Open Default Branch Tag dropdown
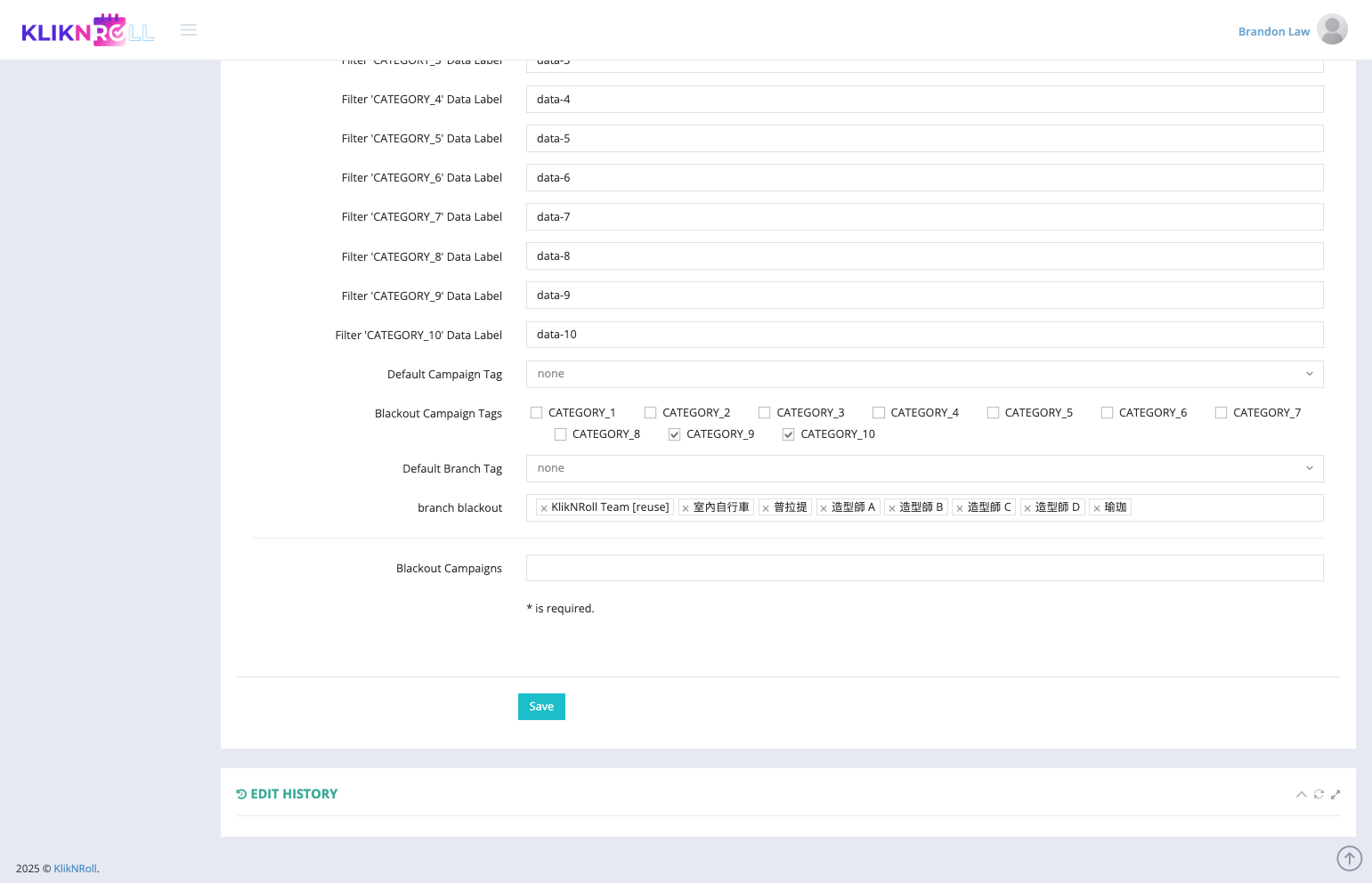 [924, 468]
